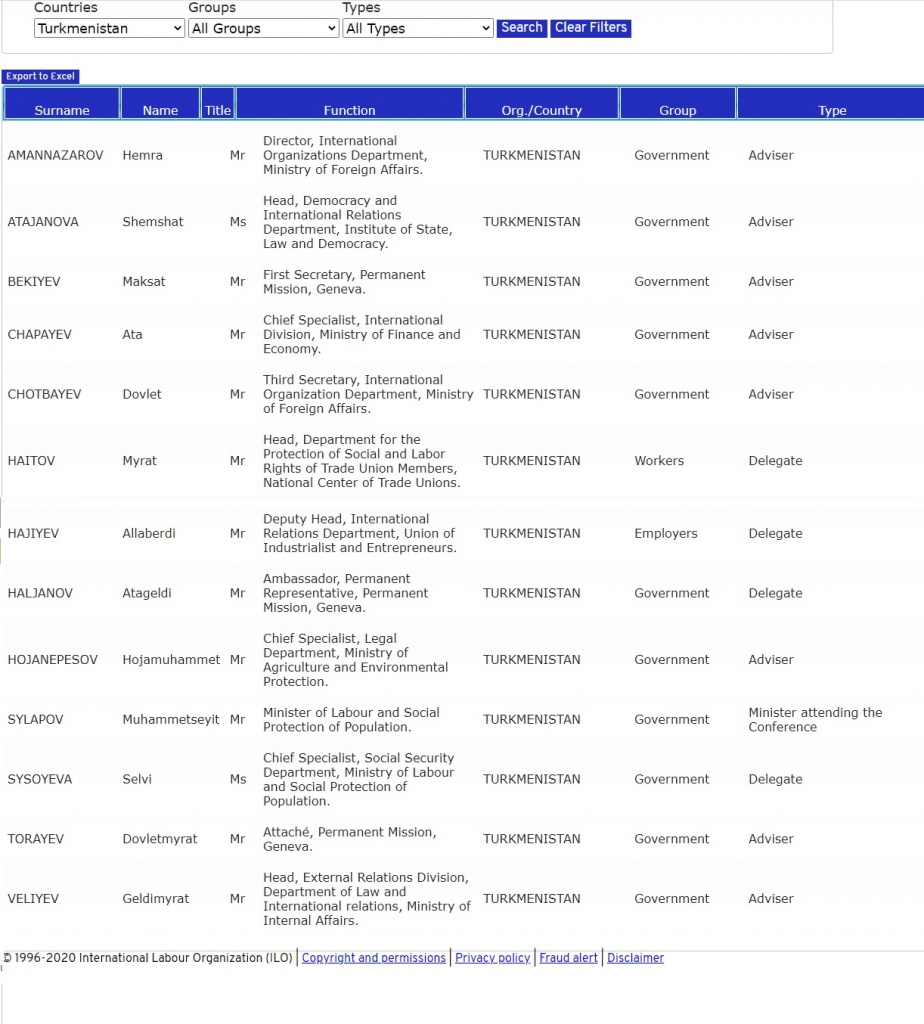Click the SYLAPOV row surname

pos(38,719)
